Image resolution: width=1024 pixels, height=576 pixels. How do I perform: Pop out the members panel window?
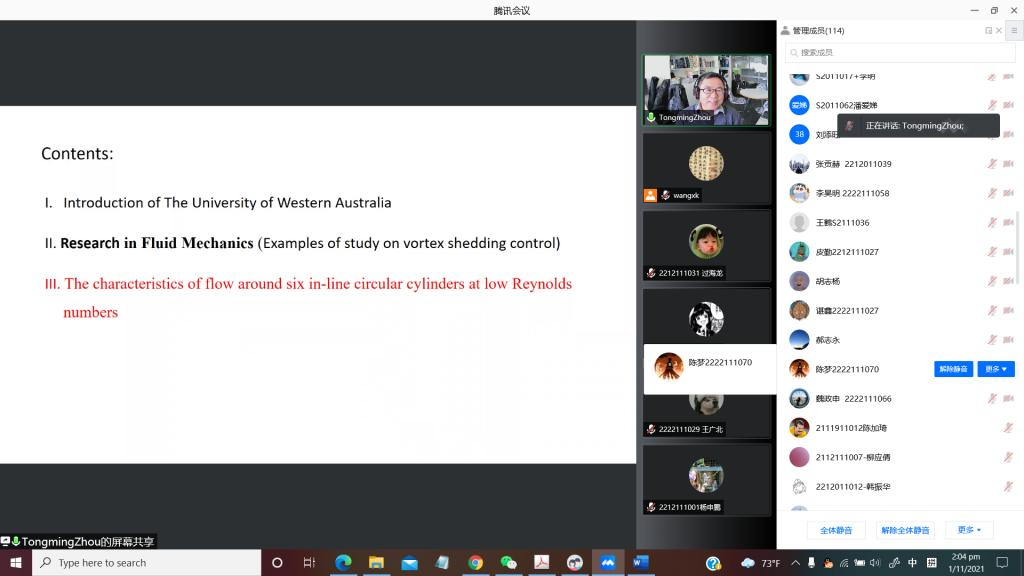[x=988, y=30]
